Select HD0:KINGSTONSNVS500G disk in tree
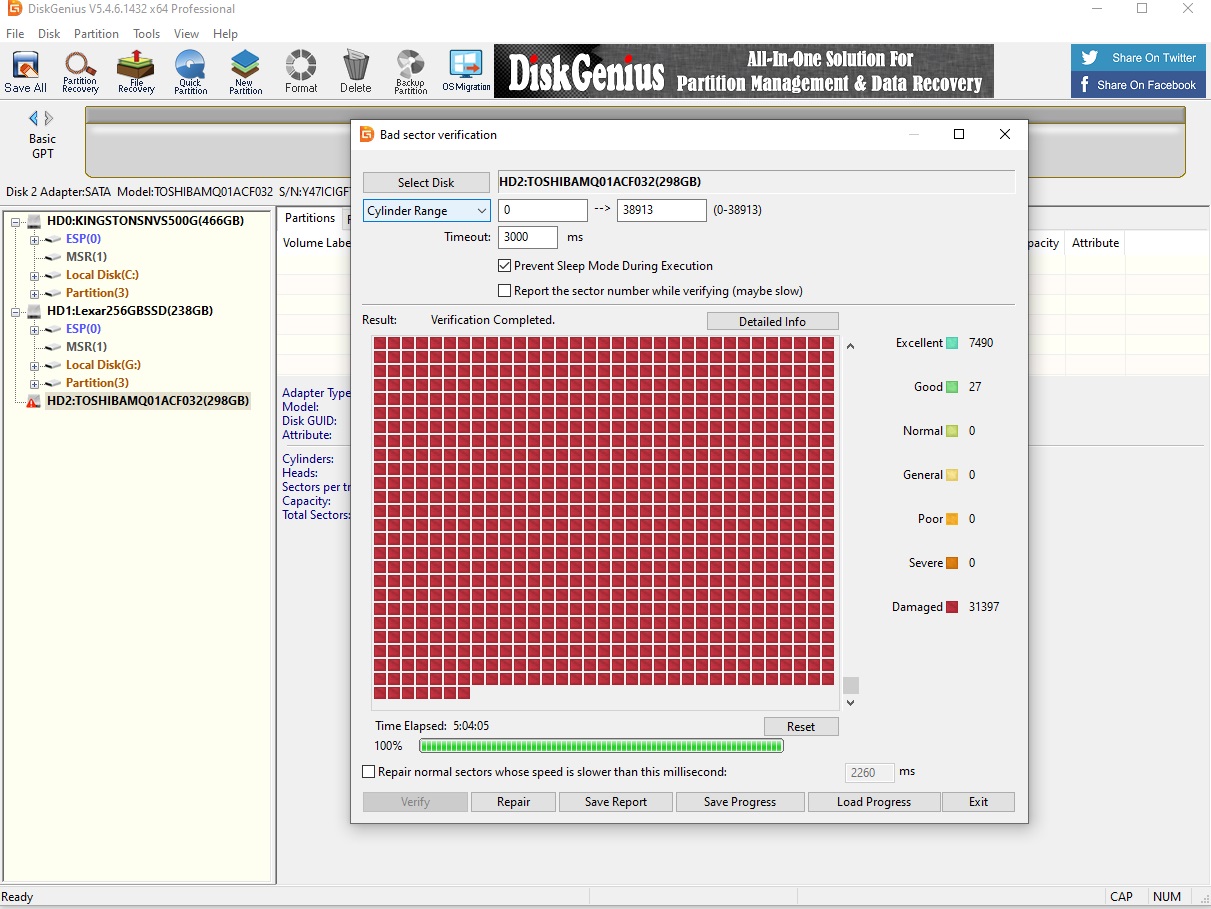The image size is (1211, 909). 145,221
